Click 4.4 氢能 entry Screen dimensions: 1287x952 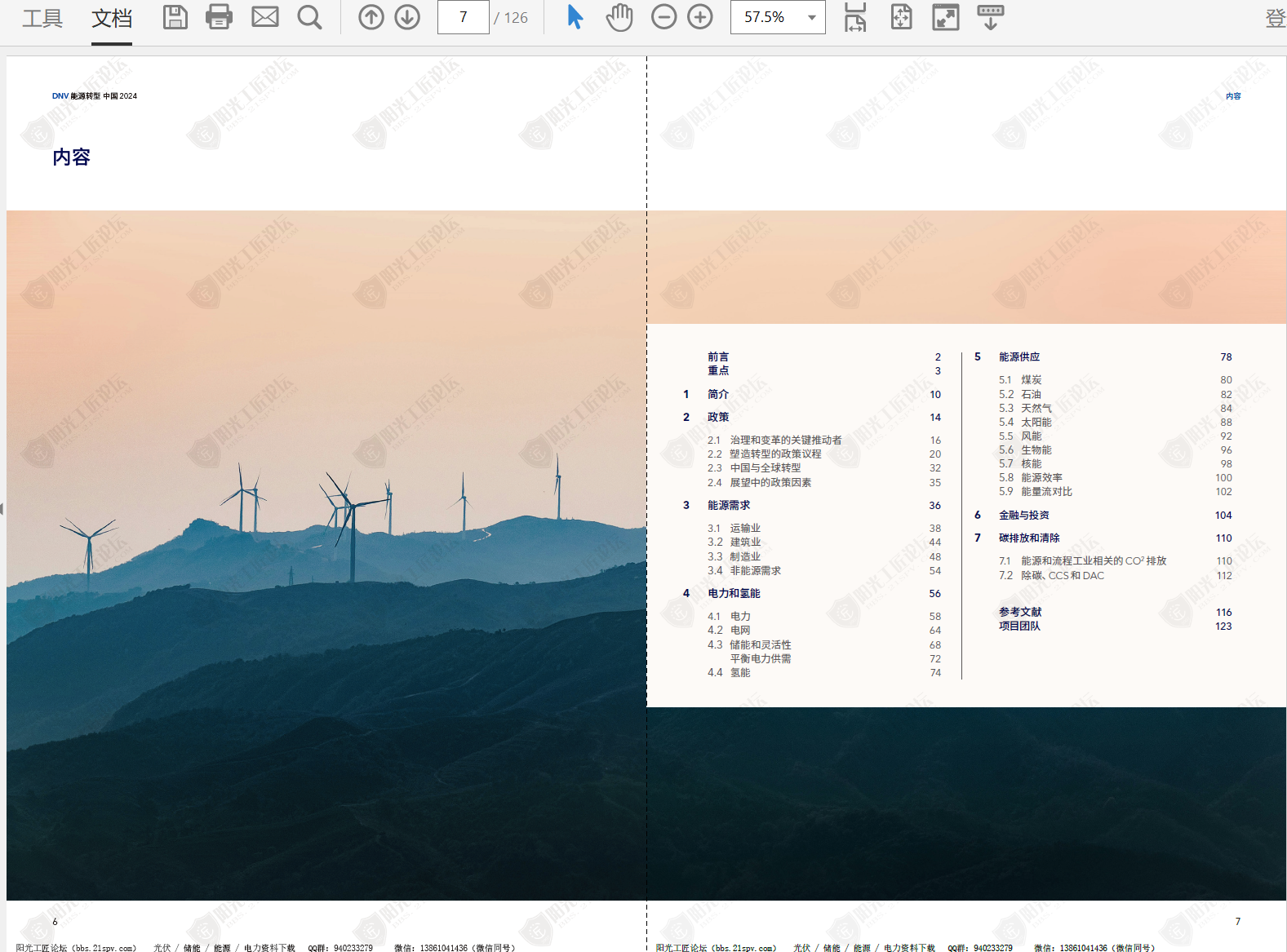coord(729,672)
